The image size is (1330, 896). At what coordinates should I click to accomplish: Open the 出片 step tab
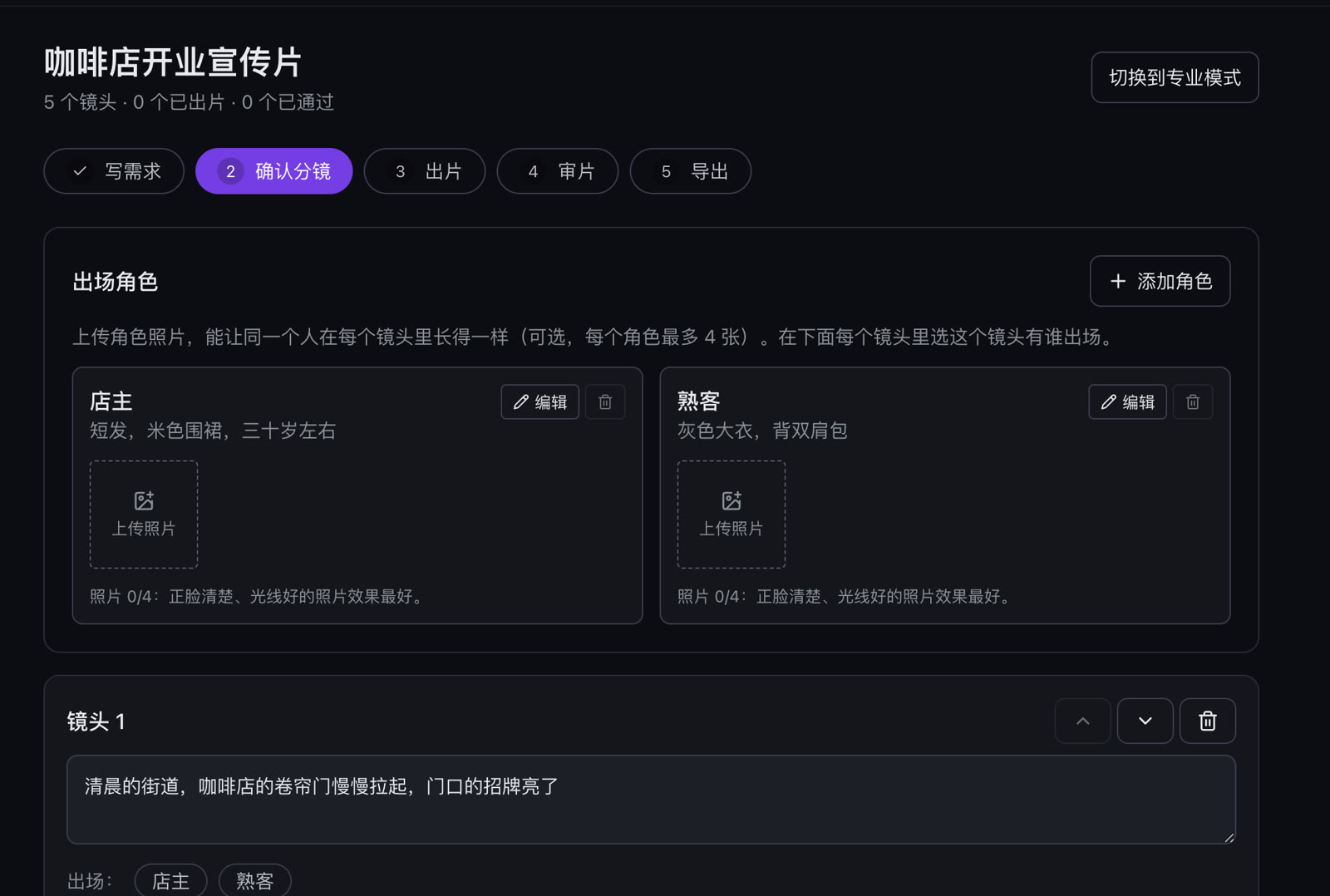point(425,171)
